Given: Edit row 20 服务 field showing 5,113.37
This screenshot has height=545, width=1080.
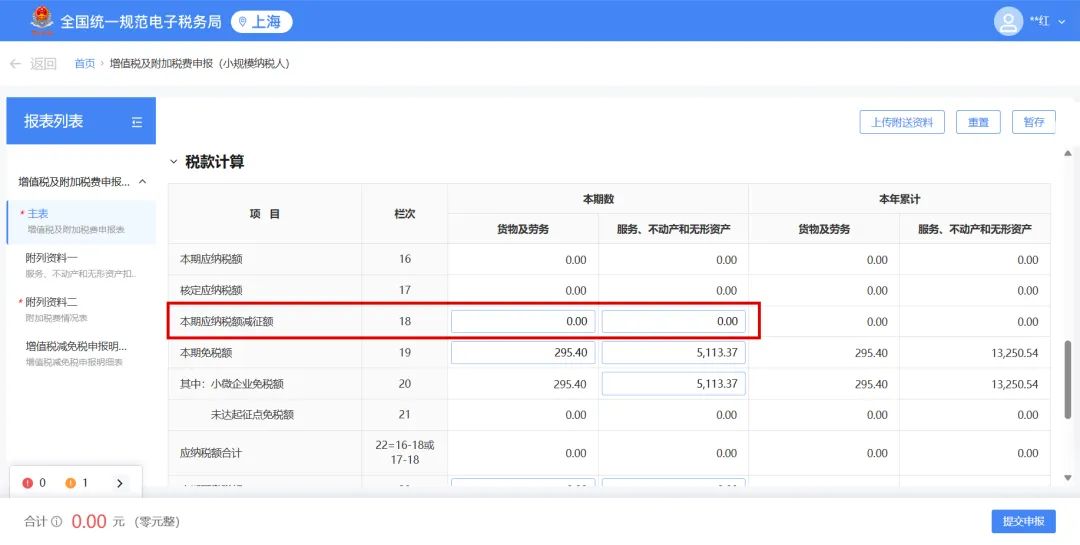Looking at the screenshot, I should point(674,384).
